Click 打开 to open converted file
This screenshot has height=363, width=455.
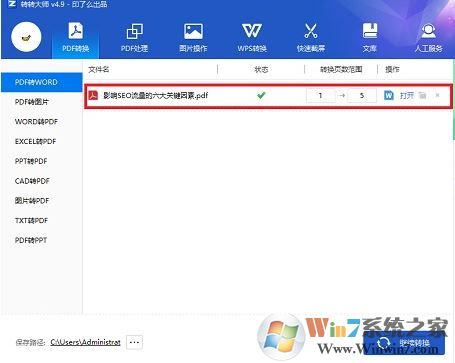tap(407, 96)
